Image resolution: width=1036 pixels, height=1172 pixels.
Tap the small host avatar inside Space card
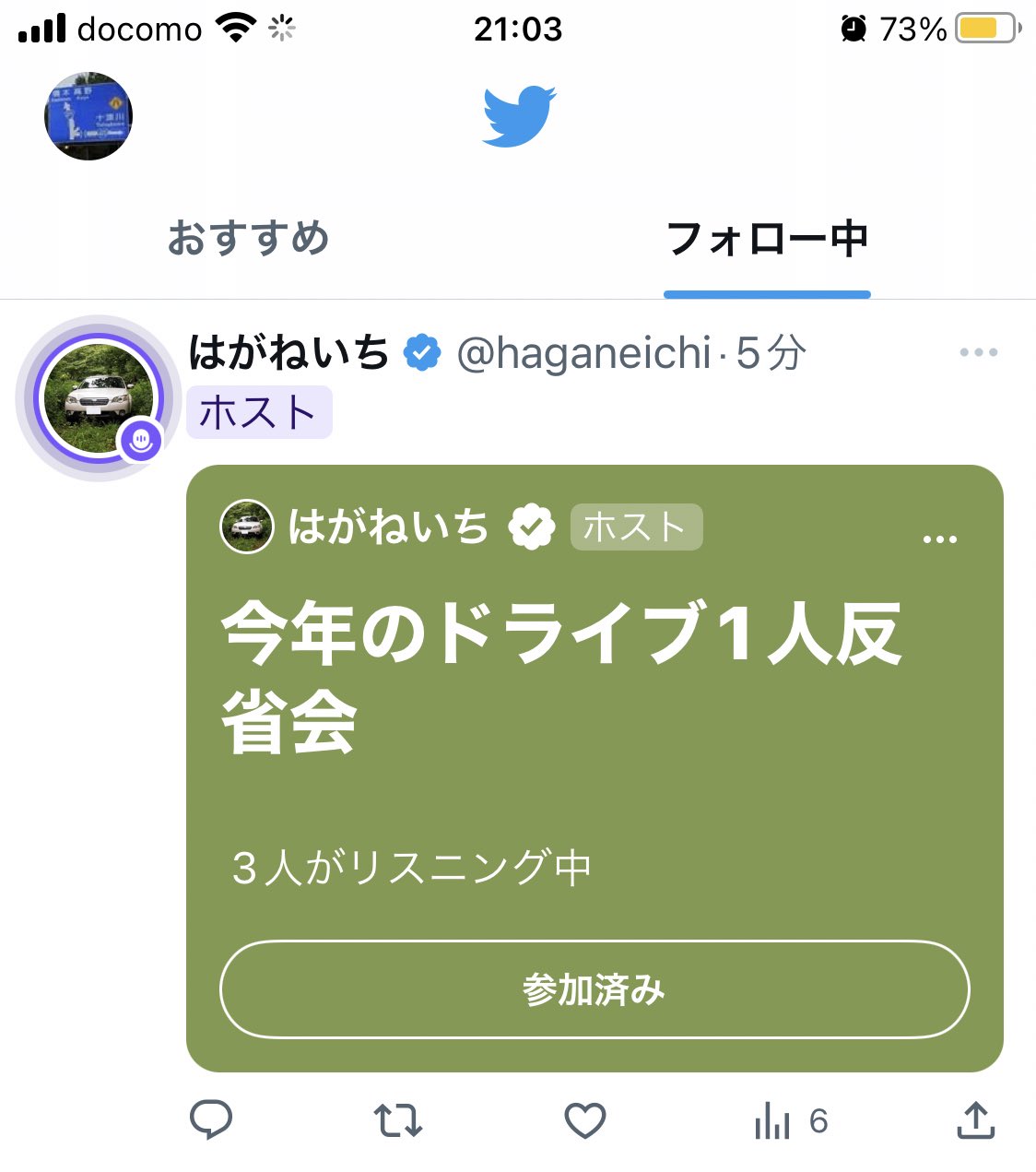point(247,527)
